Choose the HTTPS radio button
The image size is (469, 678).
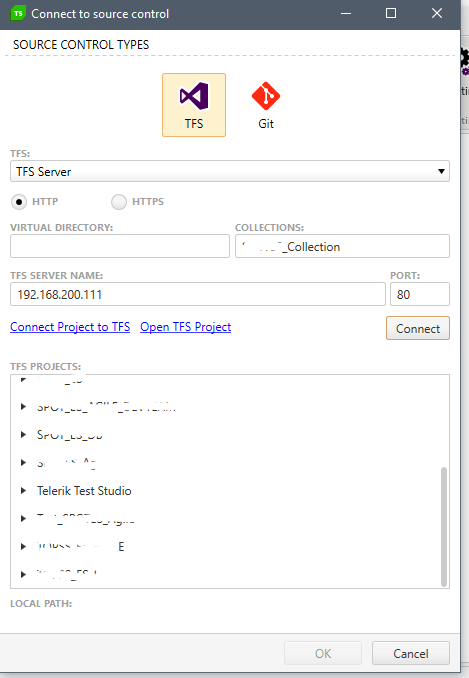pyautogui.click(x=119, y=202)
